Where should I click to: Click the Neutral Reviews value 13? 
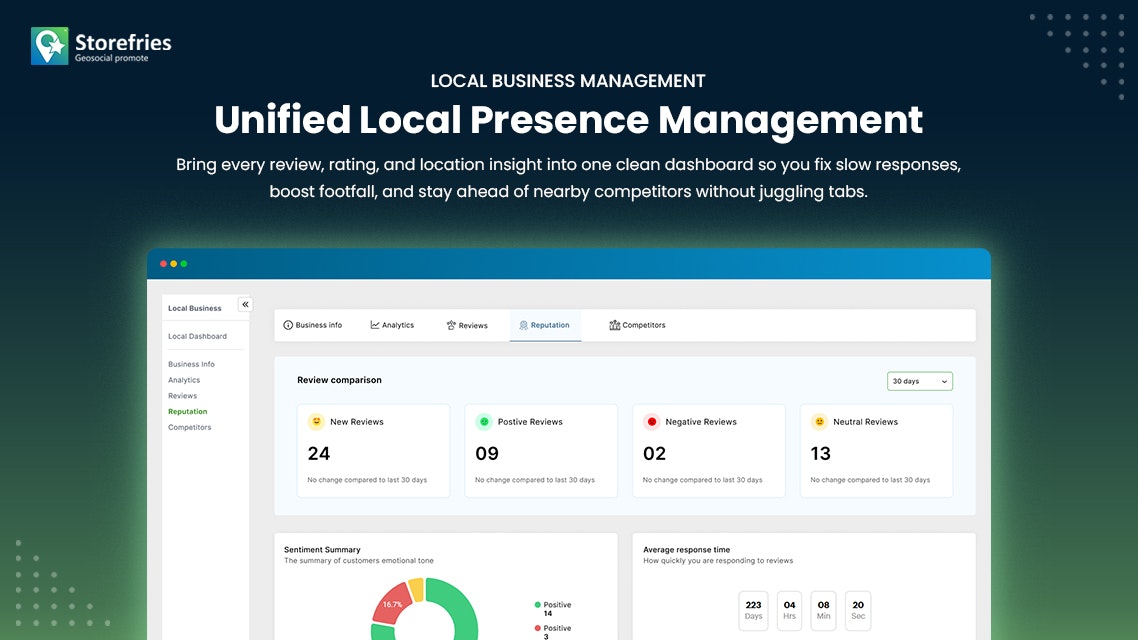tap(820, 454)
